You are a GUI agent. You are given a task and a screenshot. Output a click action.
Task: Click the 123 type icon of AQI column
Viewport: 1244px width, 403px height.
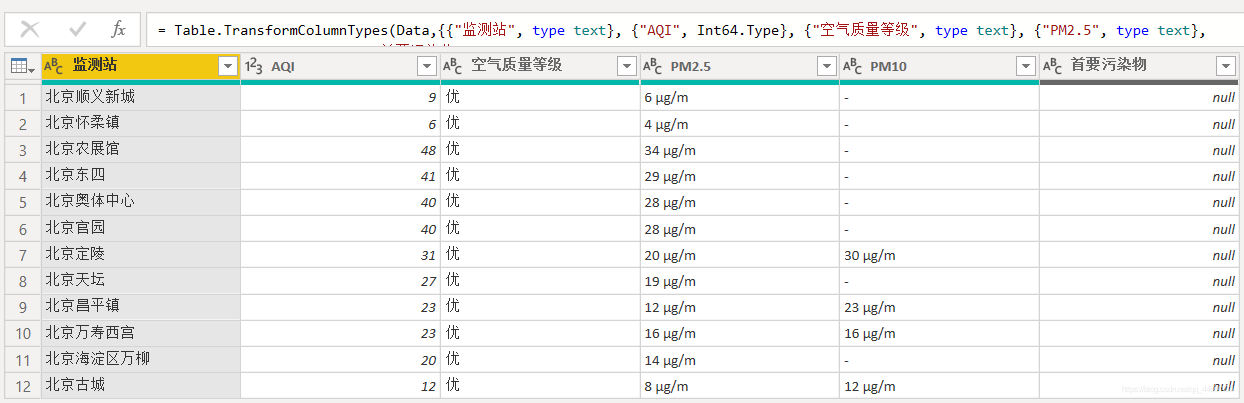click(x=254, y=66)
